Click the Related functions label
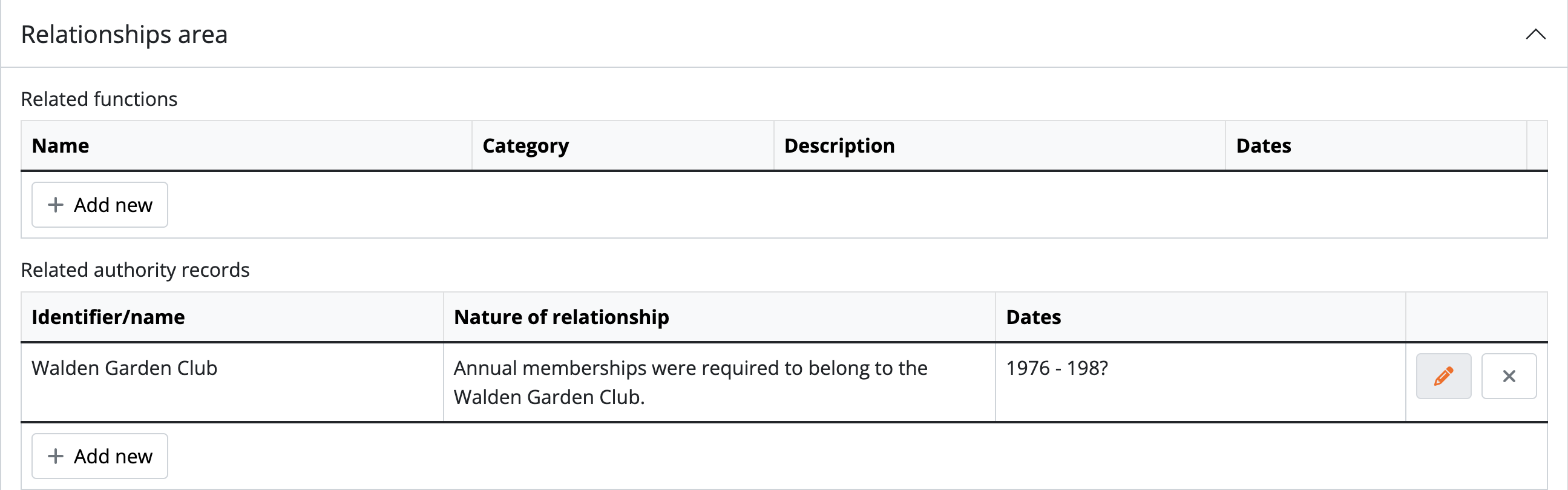1568x490 pixels. coord(99,99)
